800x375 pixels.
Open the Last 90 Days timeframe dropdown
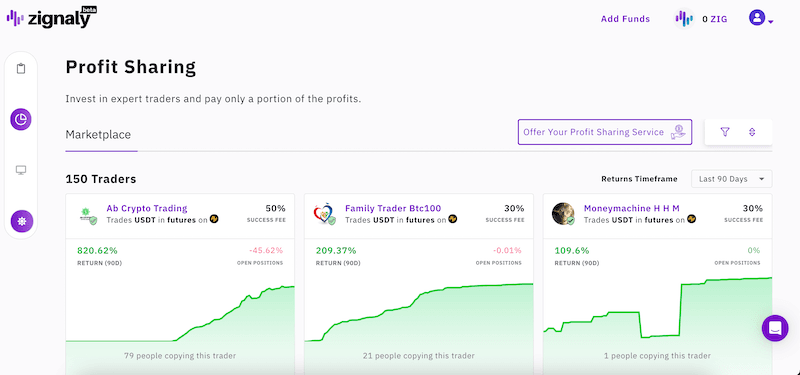click(x=732, y=179)
